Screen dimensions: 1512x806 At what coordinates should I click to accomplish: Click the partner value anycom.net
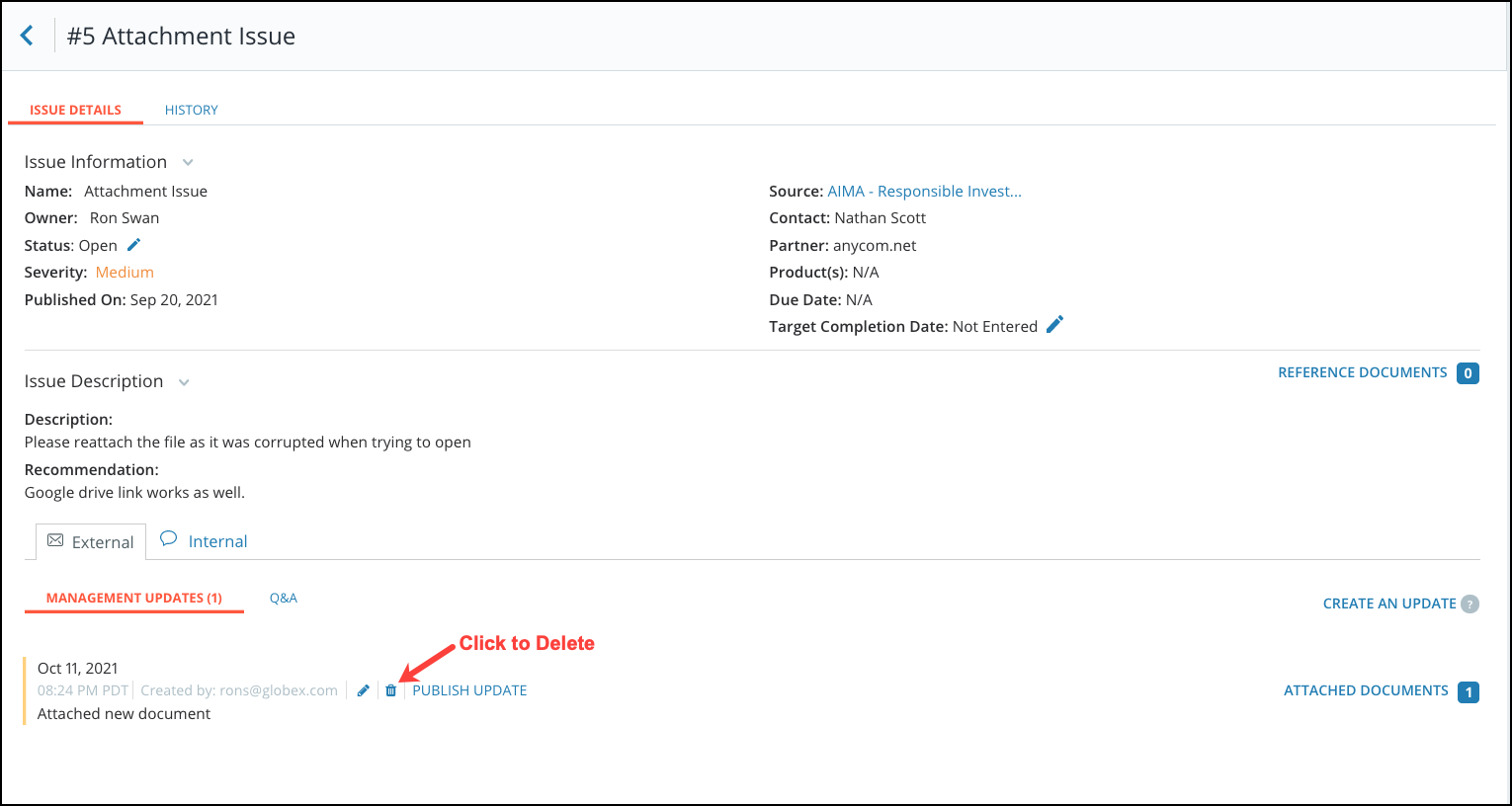(875, 245)
